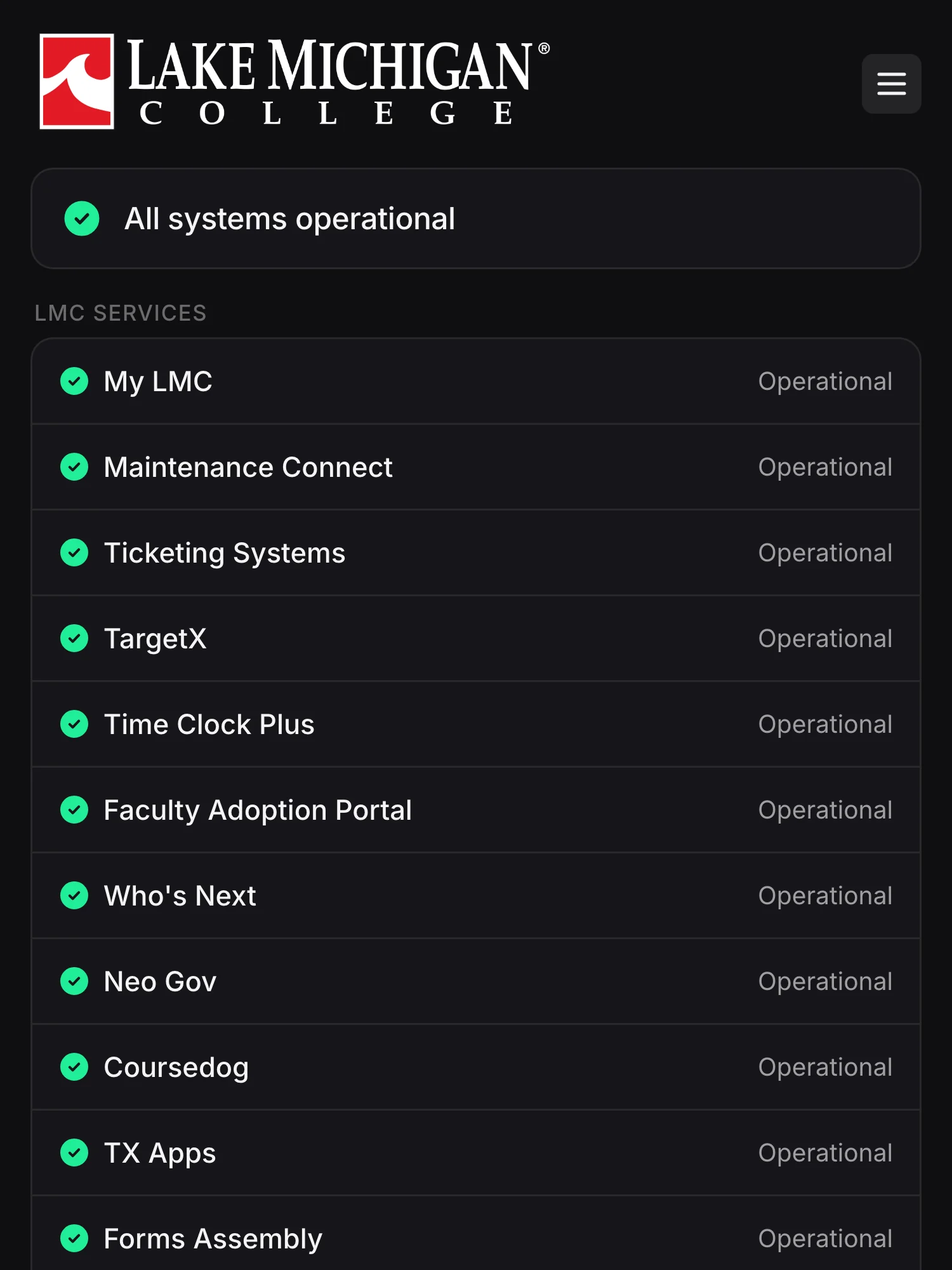Click the Lake Michigan College wordmark text
The image size is (952, 1270).
tap(338, 81)
